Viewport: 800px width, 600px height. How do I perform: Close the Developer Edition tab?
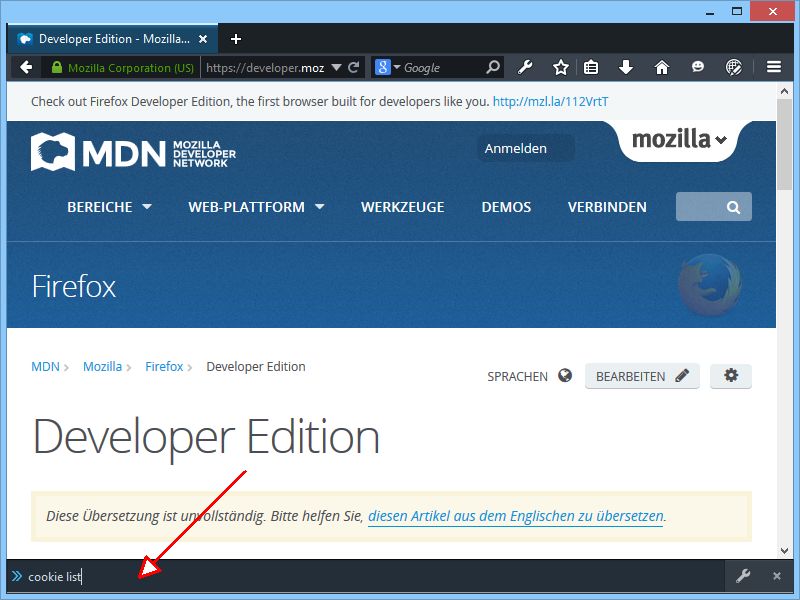pyautogui.click(x=203, y=39)
